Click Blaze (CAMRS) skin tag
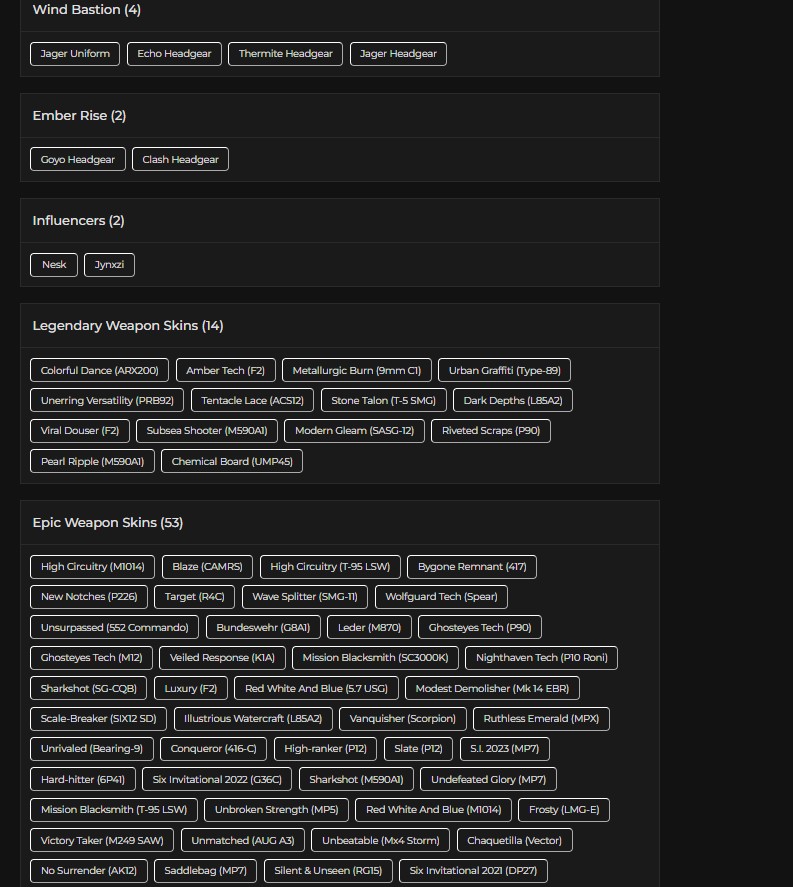The width and height of the screenshot is (793, 887). [207, 567]
